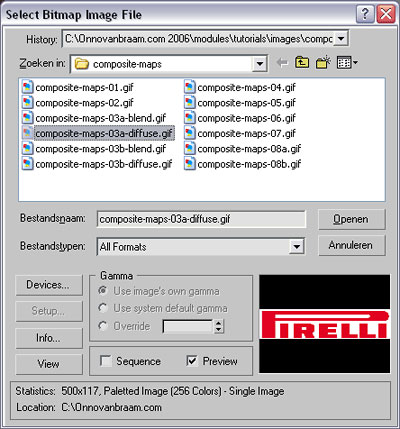This screenshot has width=400, height=429.
Task: Toggle the Preview checkbox
Action: point(192,361)
